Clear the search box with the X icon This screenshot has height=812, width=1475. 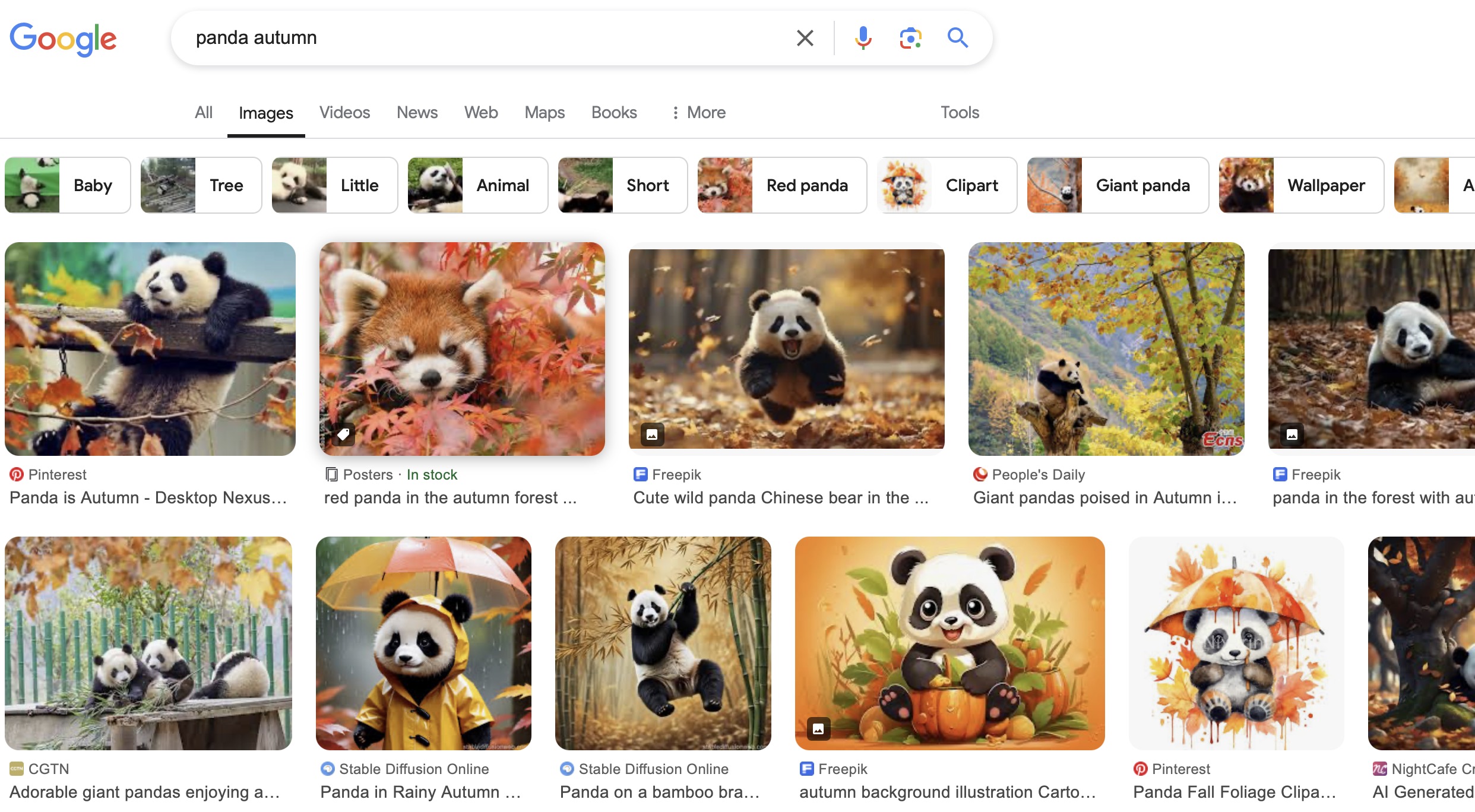[x=805, y=38]
